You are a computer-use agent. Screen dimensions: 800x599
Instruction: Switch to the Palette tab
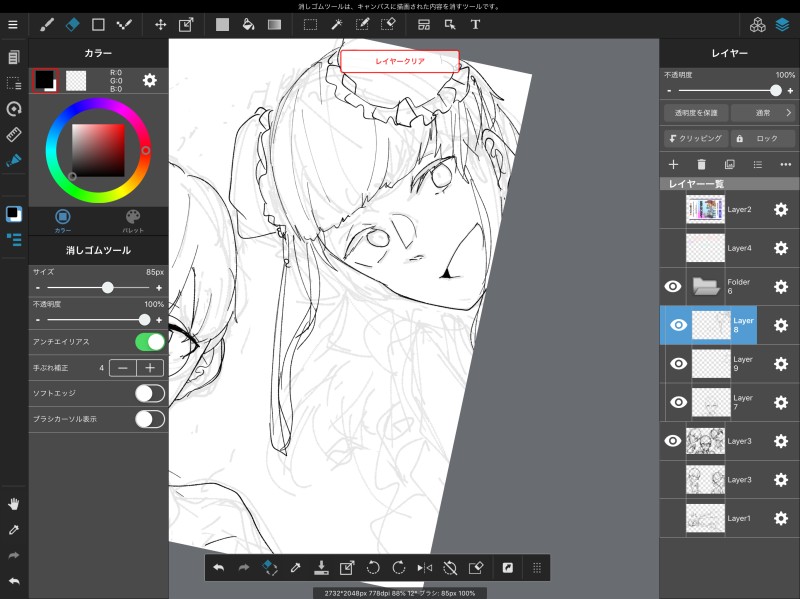pos(133,220)
